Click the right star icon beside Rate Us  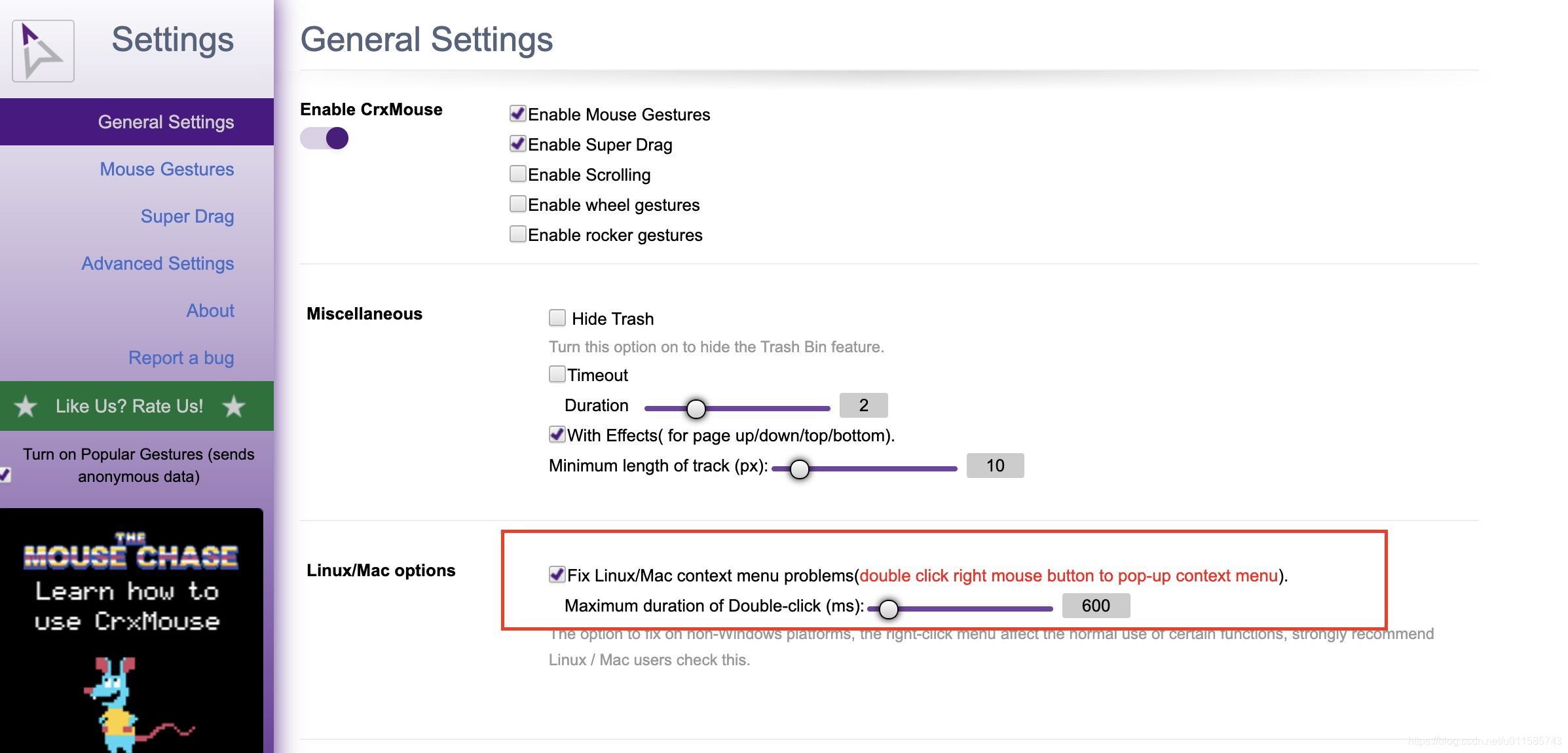coord(234,407)
